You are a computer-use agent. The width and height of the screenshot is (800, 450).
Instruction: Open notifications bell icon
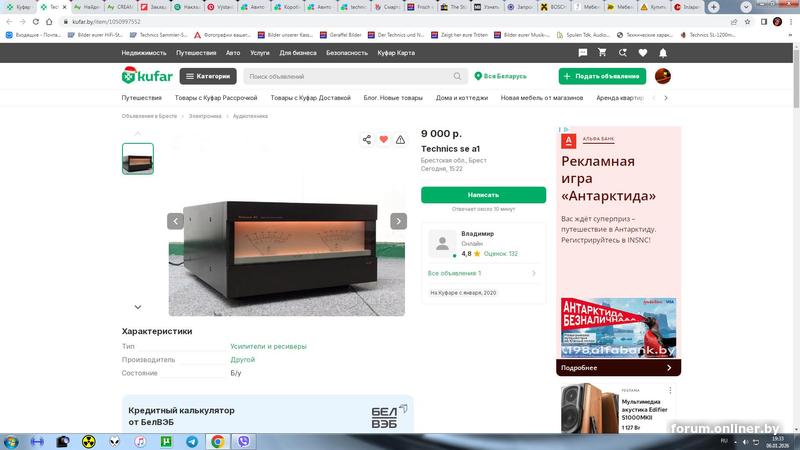663,53
